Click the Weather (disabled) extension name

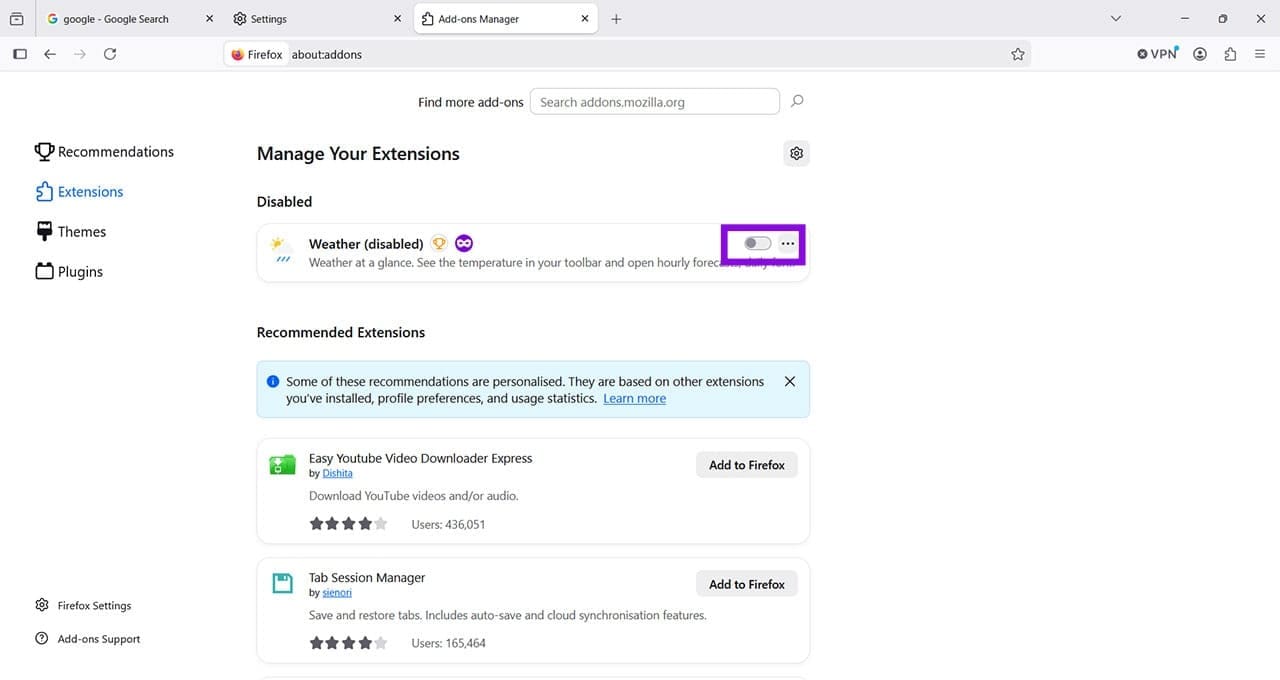(x=366, y=244)
